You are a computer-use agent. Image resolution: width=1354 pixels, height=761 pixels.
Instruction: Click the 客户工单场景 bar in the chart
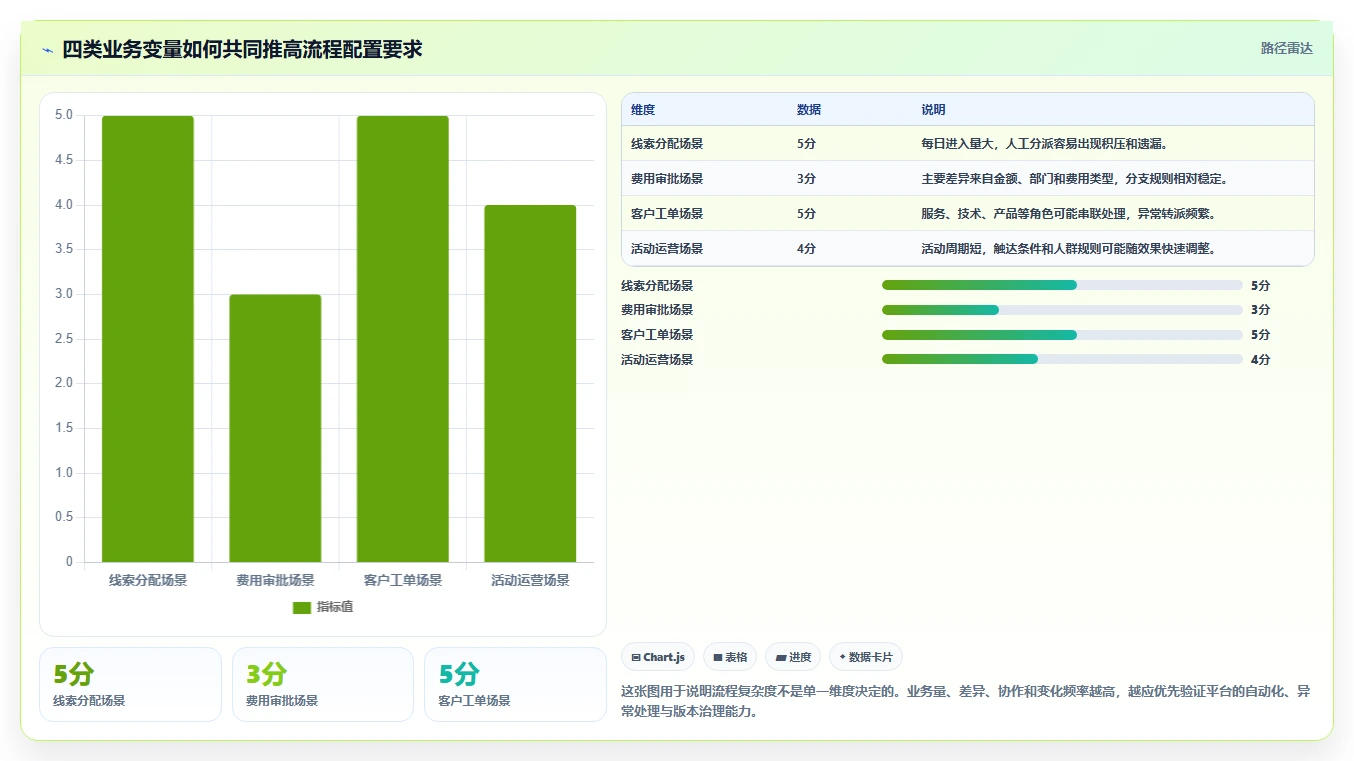click(x=403, y=339)
